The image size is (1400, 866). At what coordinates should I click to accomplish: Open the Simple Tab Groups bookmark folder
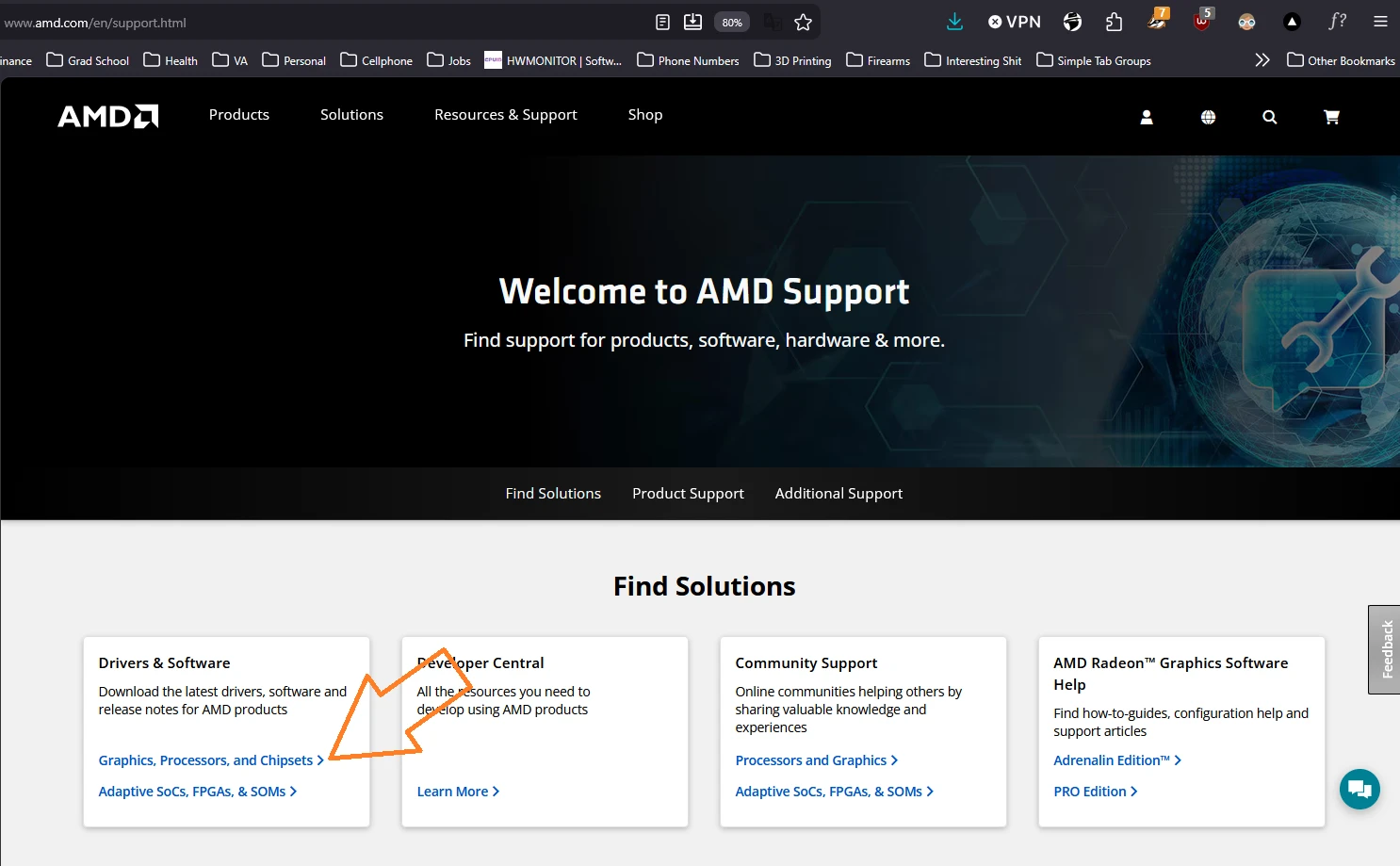pos(1093,60)
